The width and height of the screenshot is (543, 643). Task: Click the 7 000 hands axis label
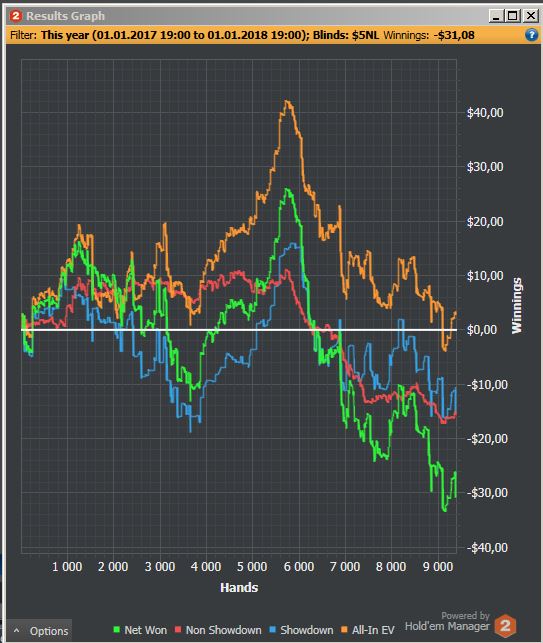pyautogui.click(x=345, y=567)
